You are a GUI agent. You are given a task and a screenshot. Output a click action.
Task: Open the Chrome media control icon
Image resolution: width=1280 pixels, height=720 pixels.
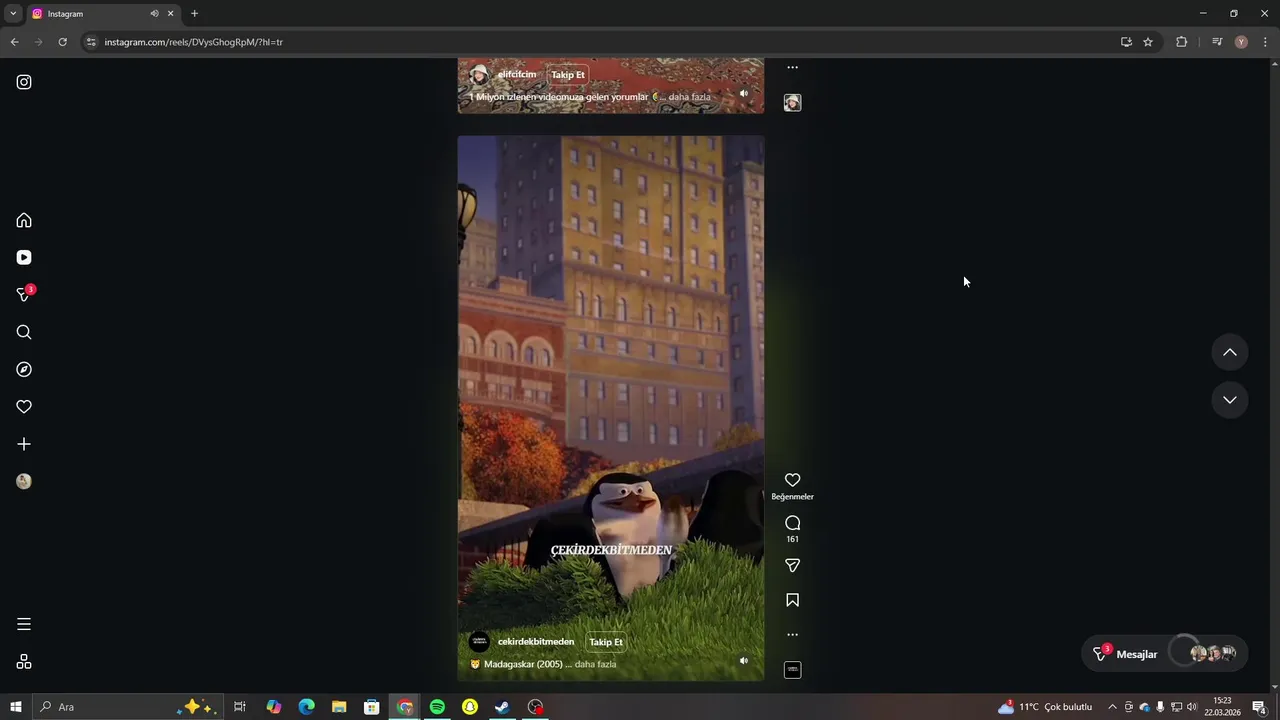(1217, 42)
